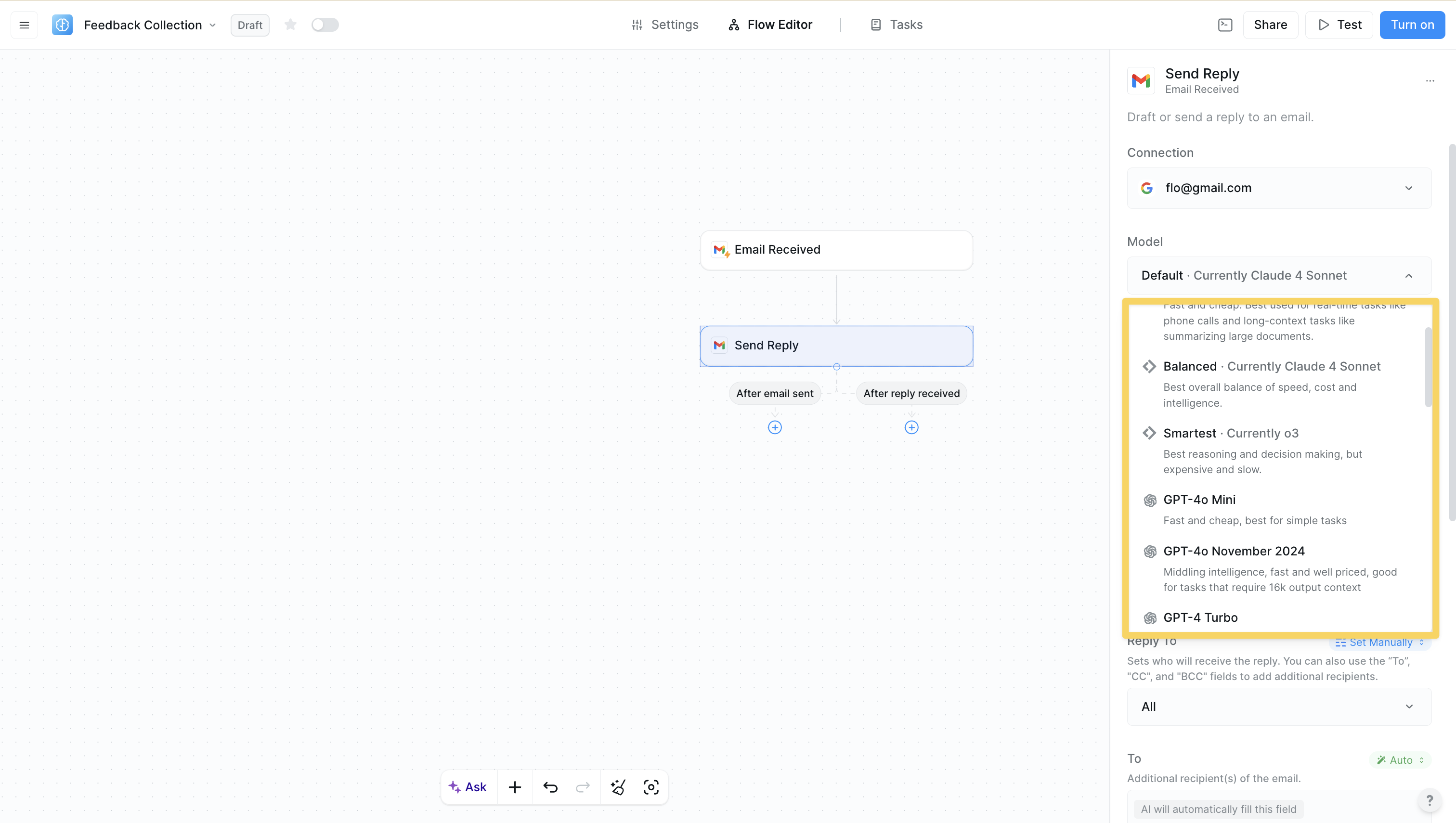Select the GPT-4o Mini model option

(1199, 500)
